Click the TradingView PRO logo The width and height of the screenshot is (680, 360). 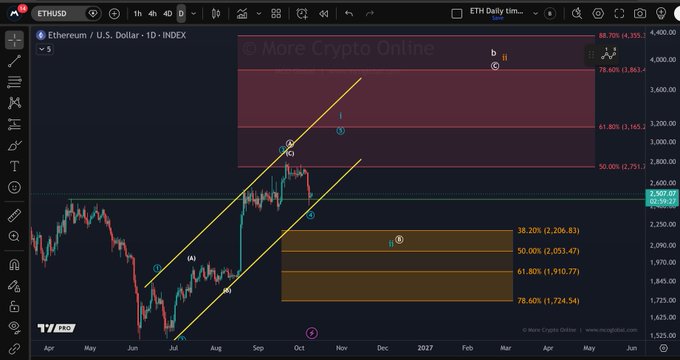(x=56, y=328)
